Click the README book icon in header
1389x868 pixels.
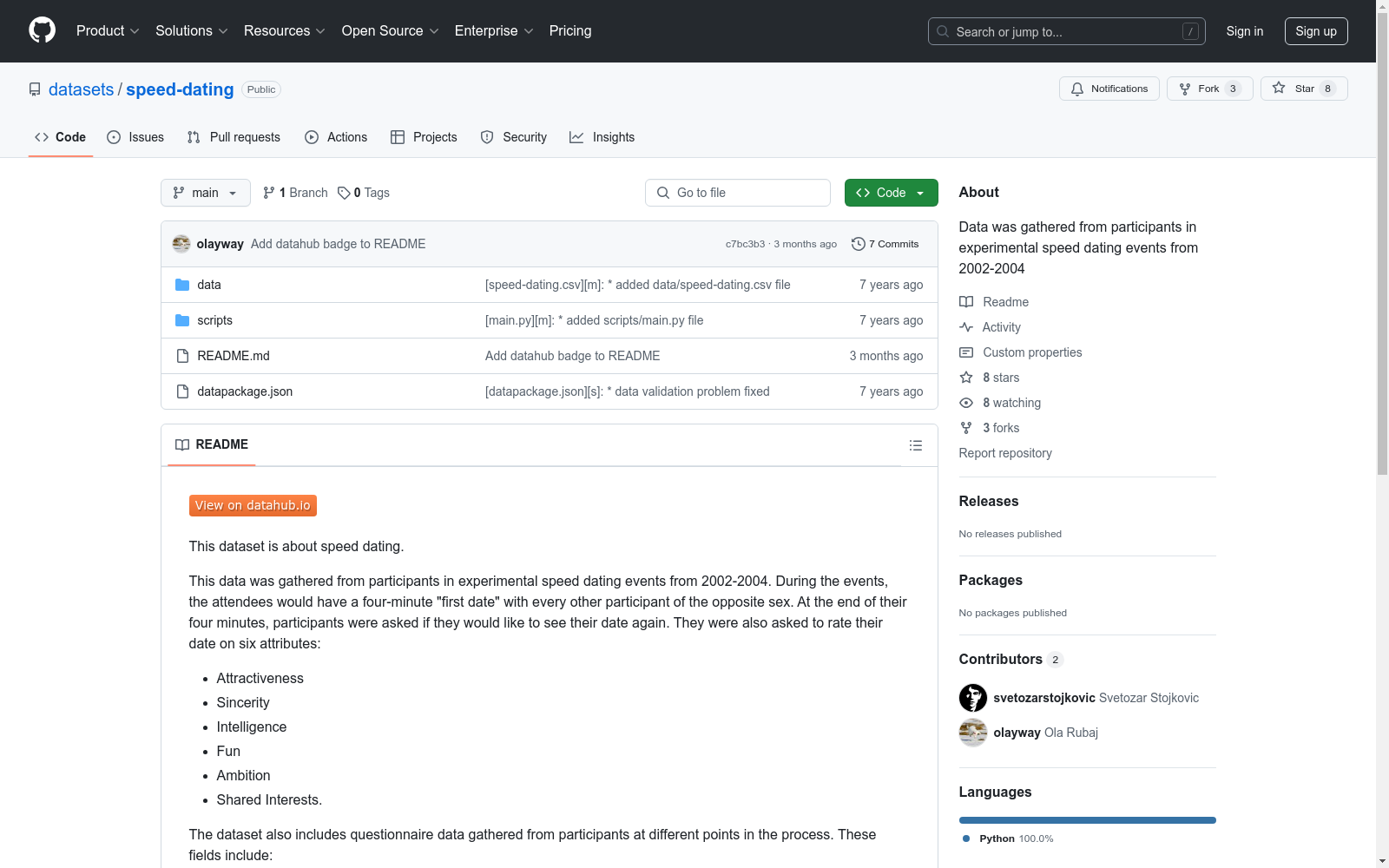(x=182, y=444)
